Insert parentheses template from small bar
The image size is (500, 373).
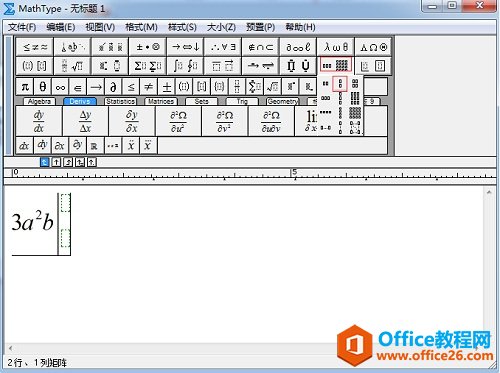coord(184,87)
